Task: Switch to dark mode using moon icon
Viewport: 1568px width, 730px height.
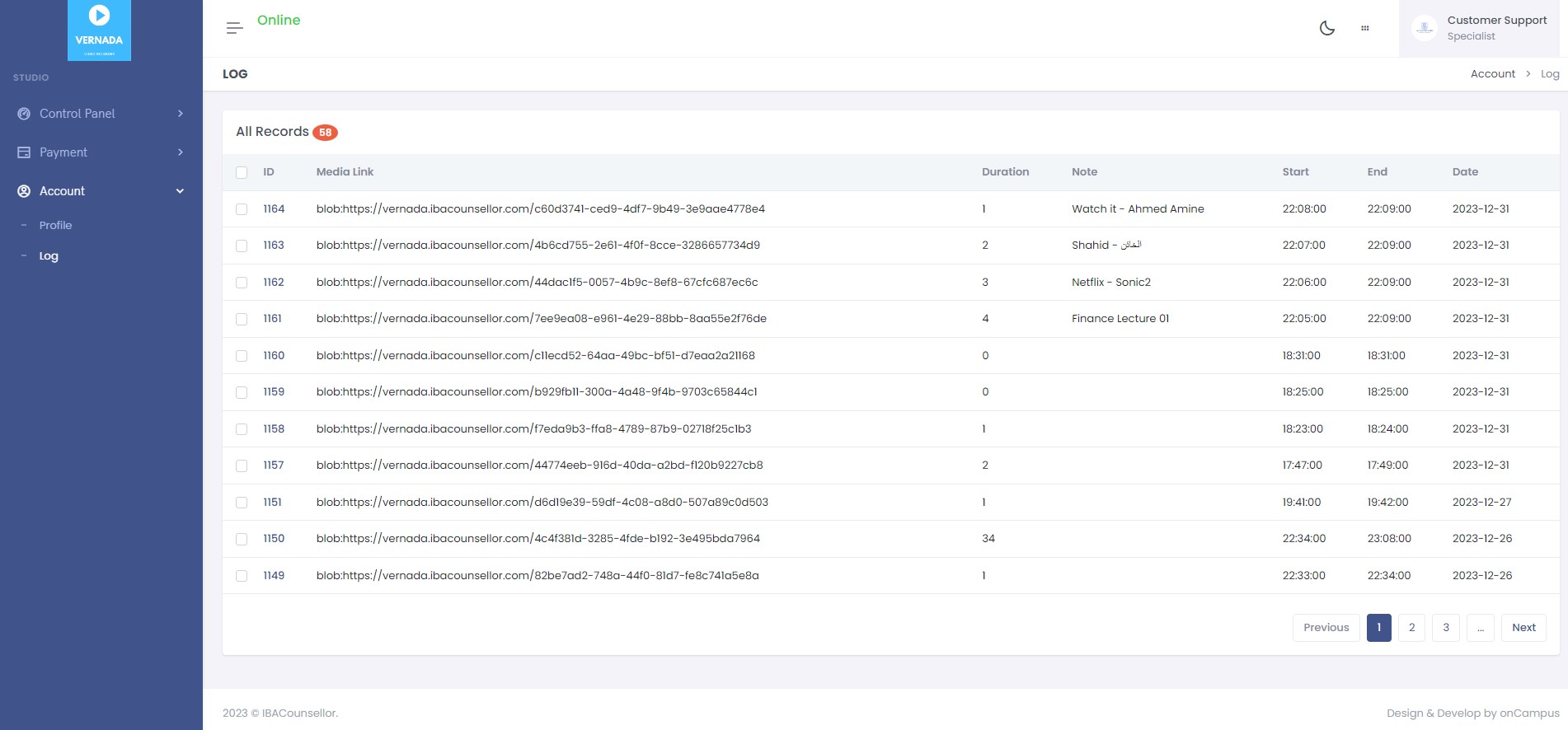Action: pyautogui.click(x=1326, y=28)
